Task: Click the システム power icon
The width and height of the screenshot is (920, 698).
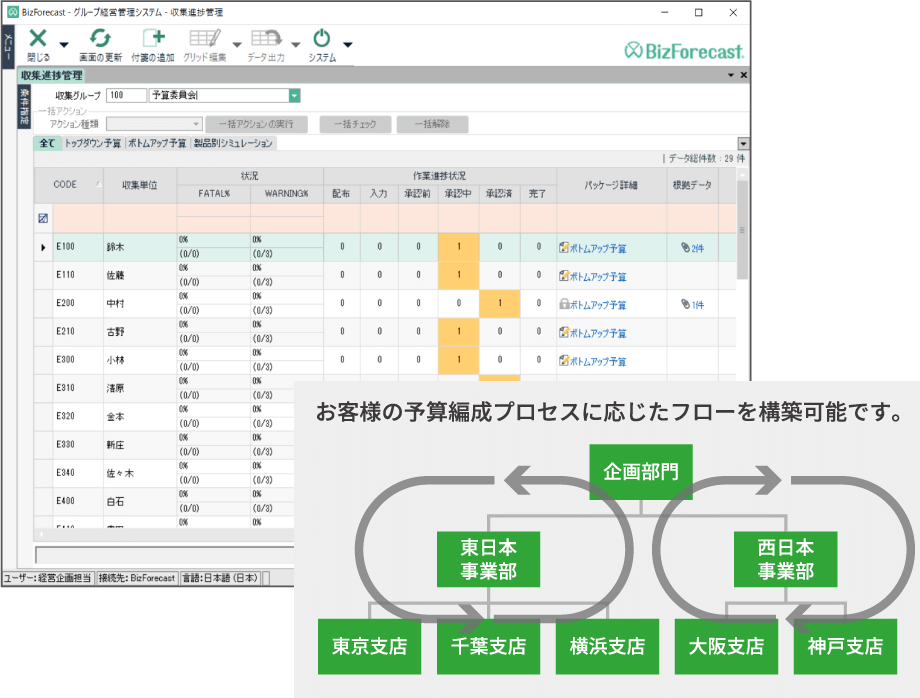Action: pyautogui.click(x=322, y=38)
